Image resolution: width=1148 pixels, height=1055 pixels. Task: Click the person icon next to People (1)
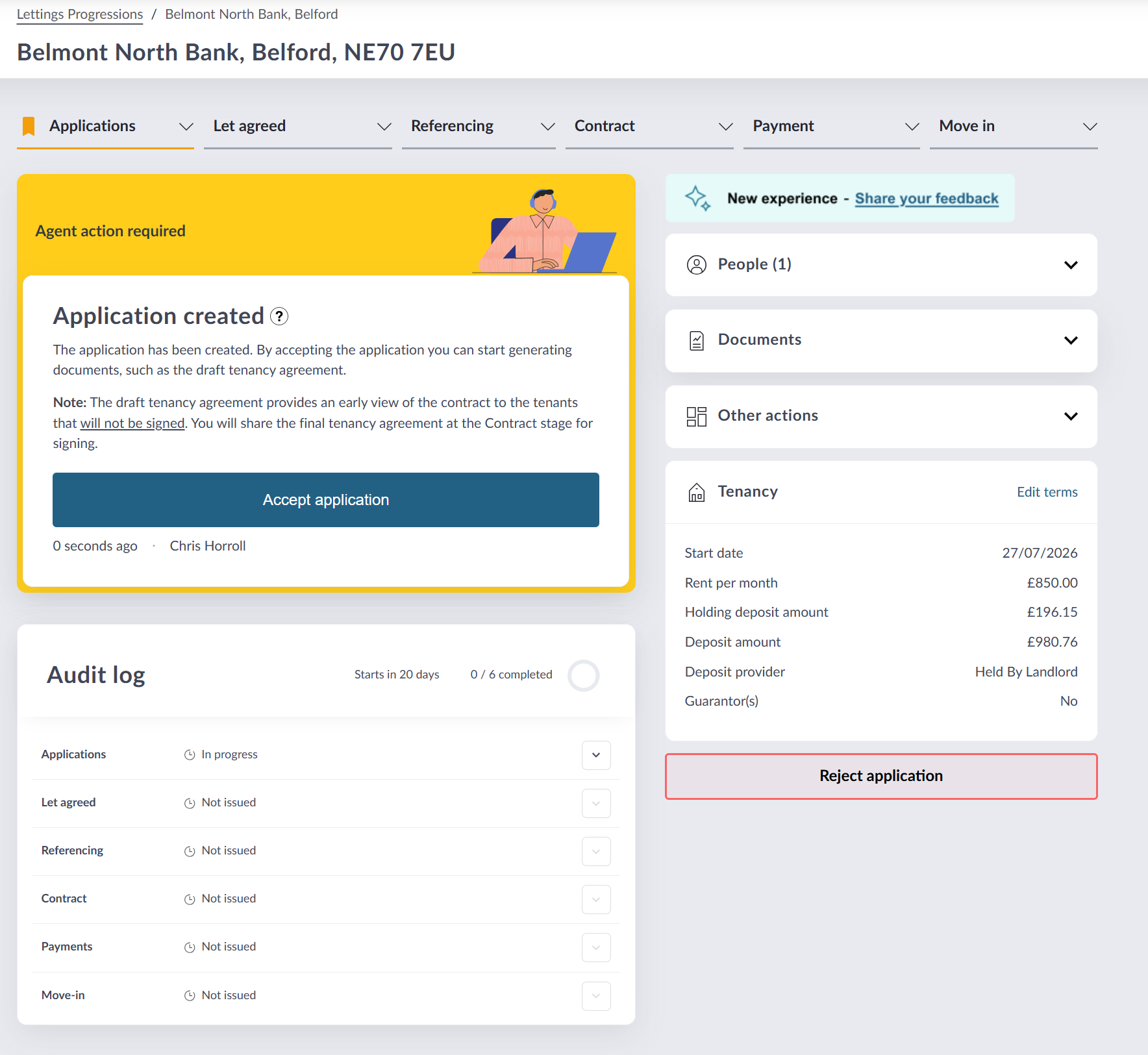click(697, 265)
